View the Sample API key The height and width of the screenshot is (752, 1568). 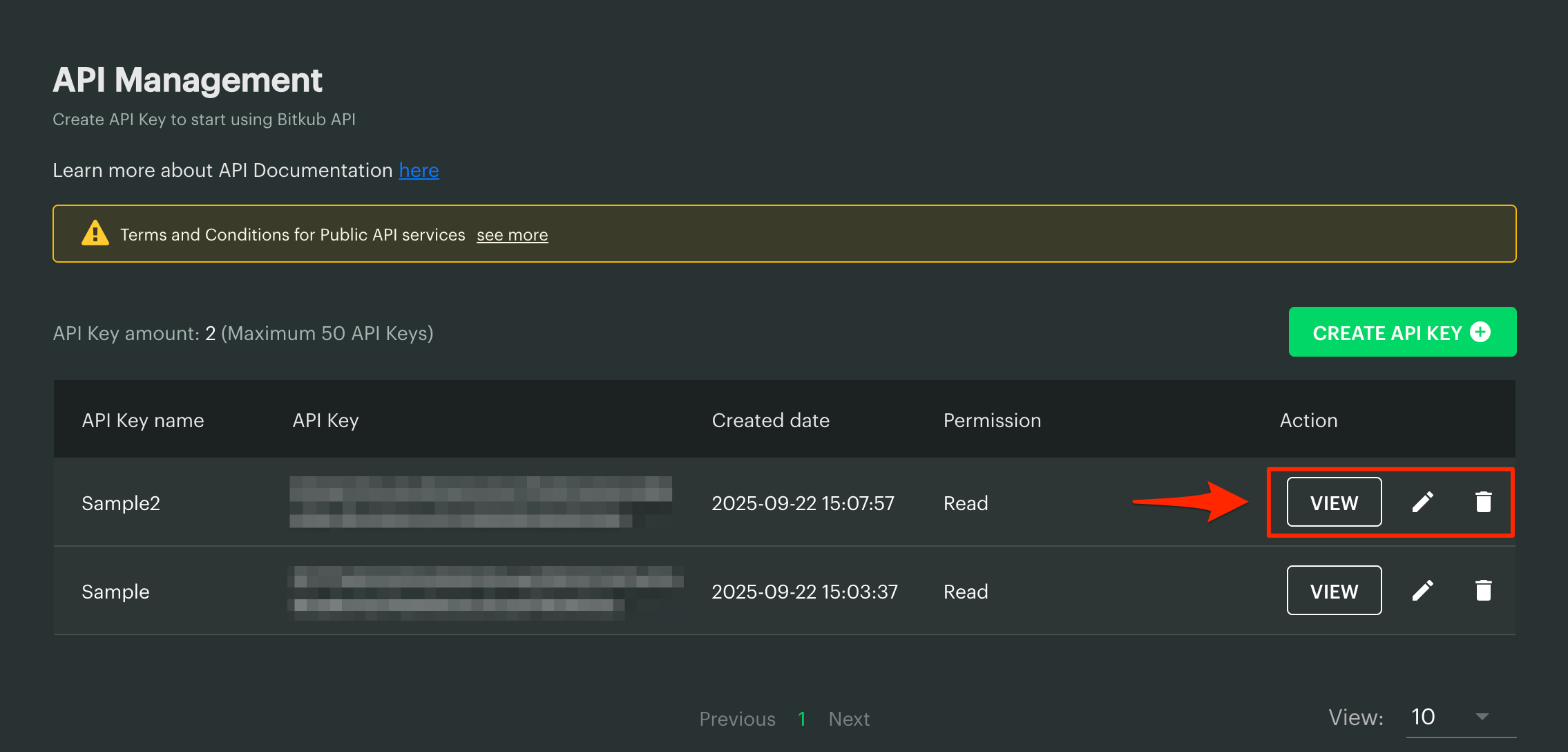coord(1334,591)
